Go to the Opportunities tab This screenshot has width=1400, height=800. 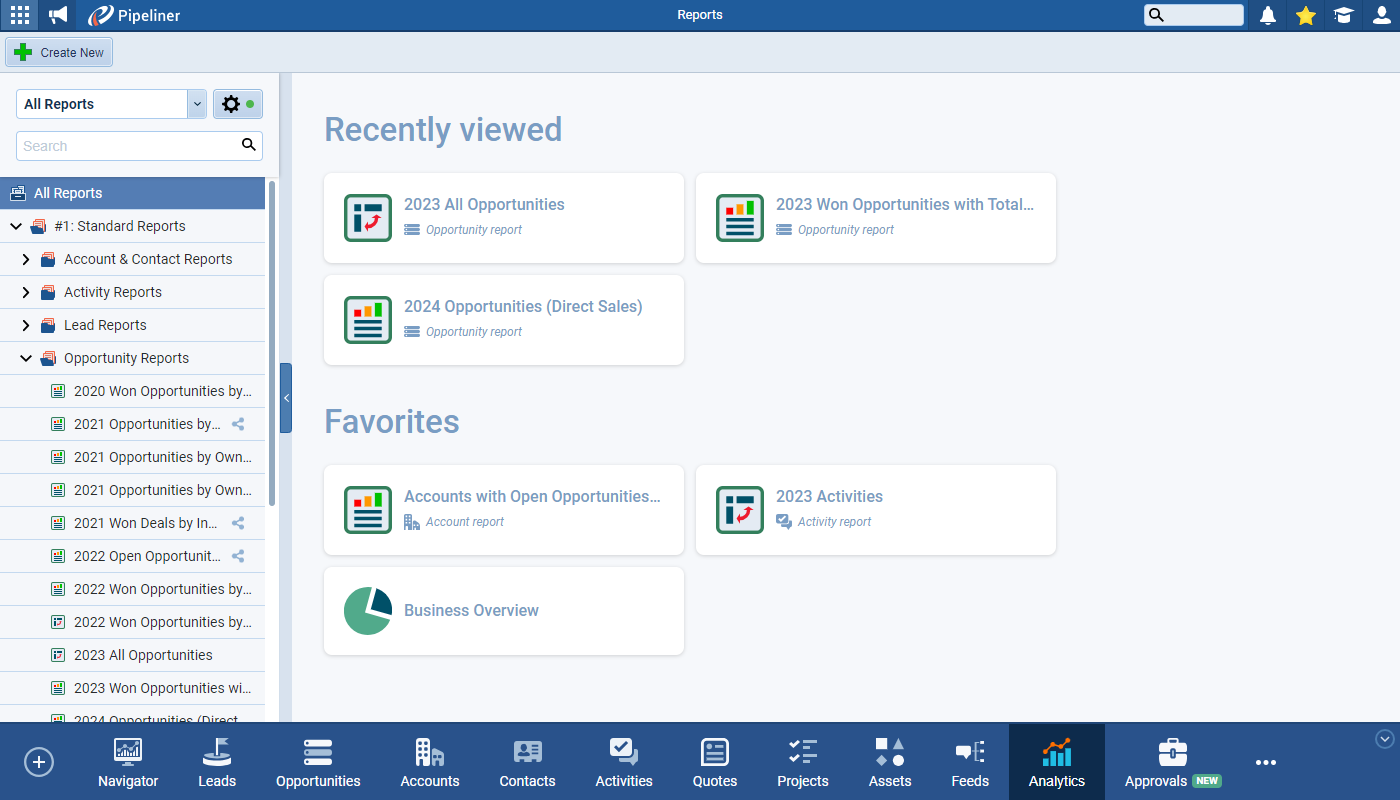click(x=318, y=762)
